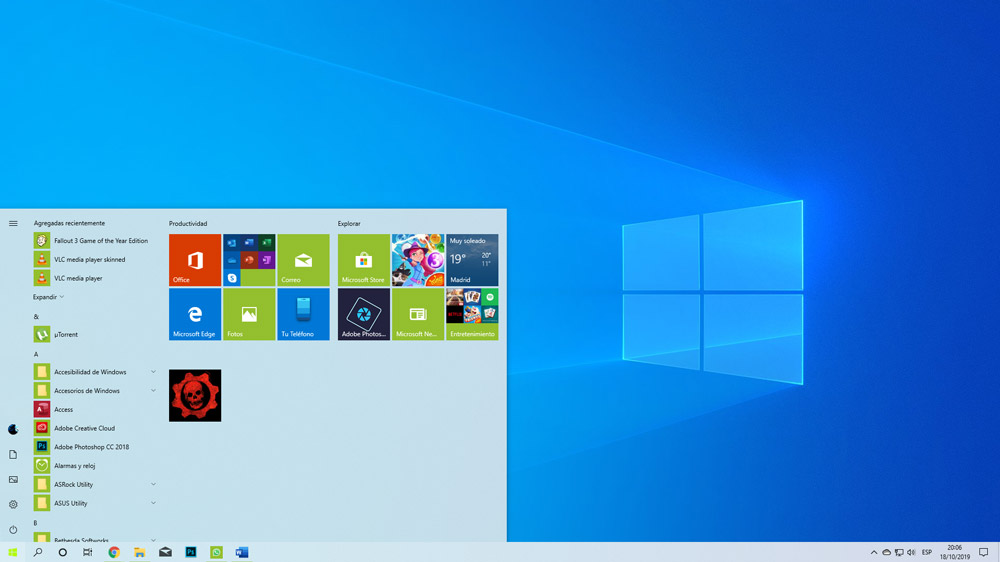
Task: Open Adobe Creative Cloud from app list
Action: 84,428
